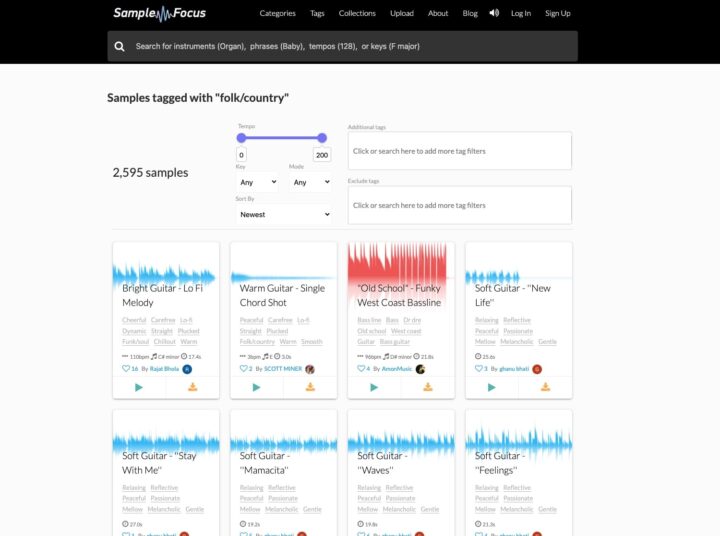Viewport: 720px width, 536px height.
Task: Click the search magnifier icon
Action: coord(120,46)
